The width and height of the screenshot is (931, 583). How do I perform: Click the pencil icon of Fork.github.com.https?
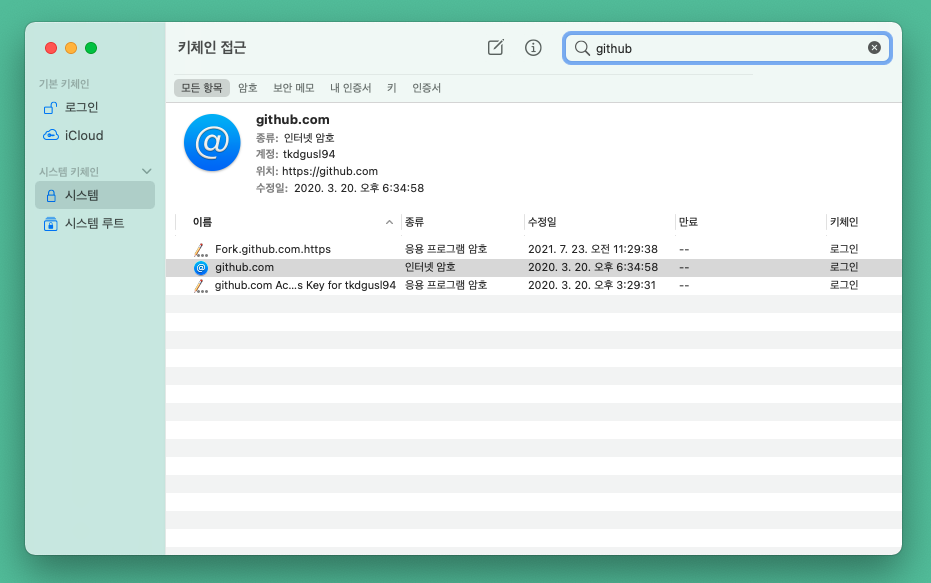coord(201,249)
